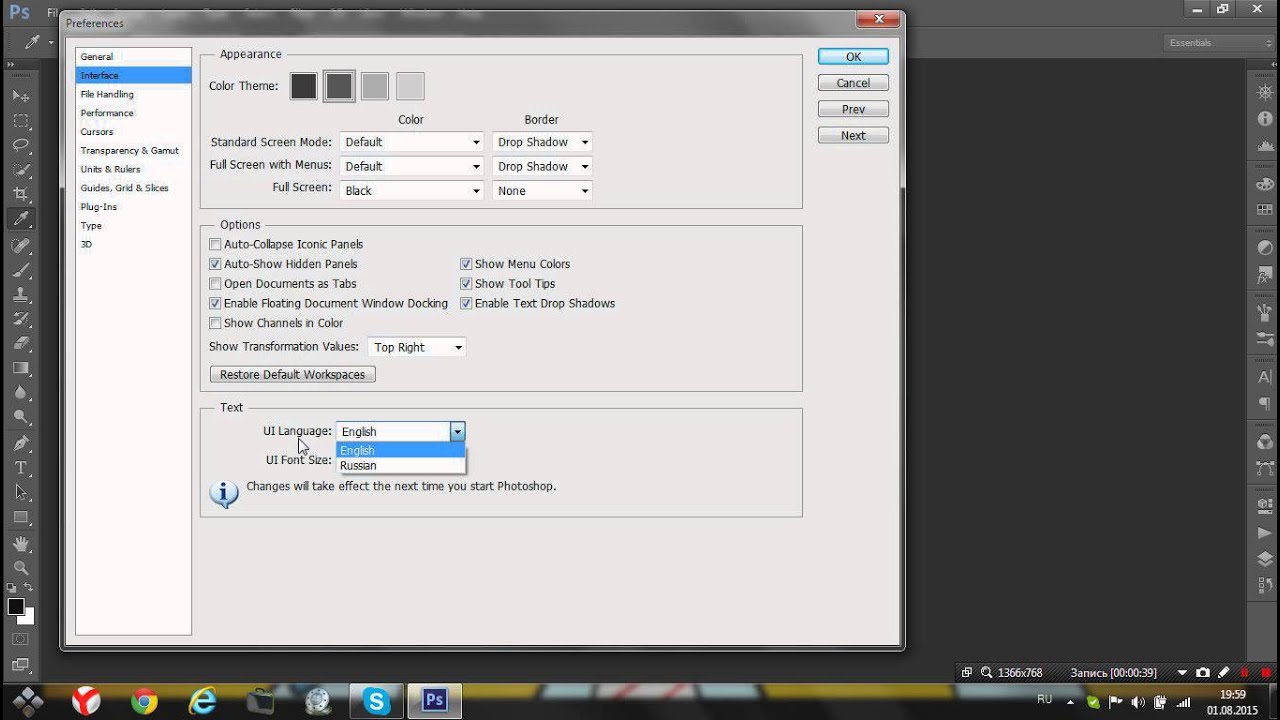This screenshot has height=720, width=1280.
Task: Select the Quick Selection tool
Action: click(x=21, y=170)
